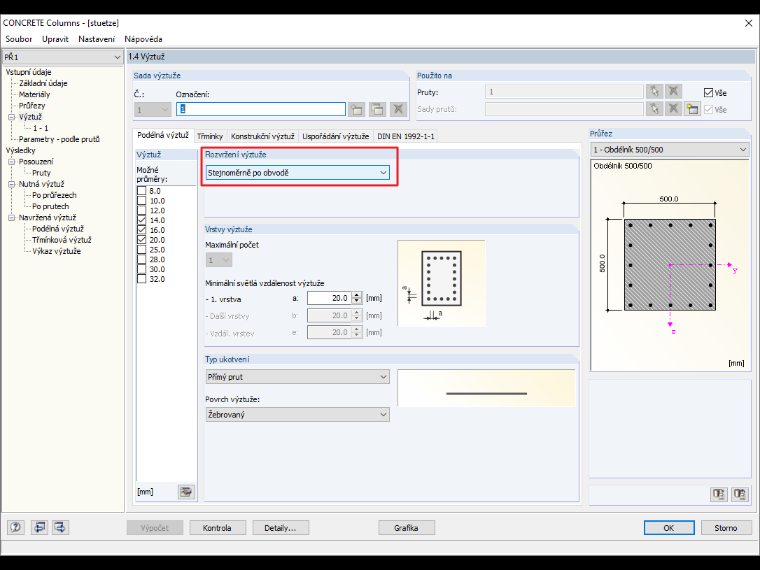This screenshot has height=570, width=760.
Task: Decrease 1. vrstva spacing value
Action: [357, 301]
